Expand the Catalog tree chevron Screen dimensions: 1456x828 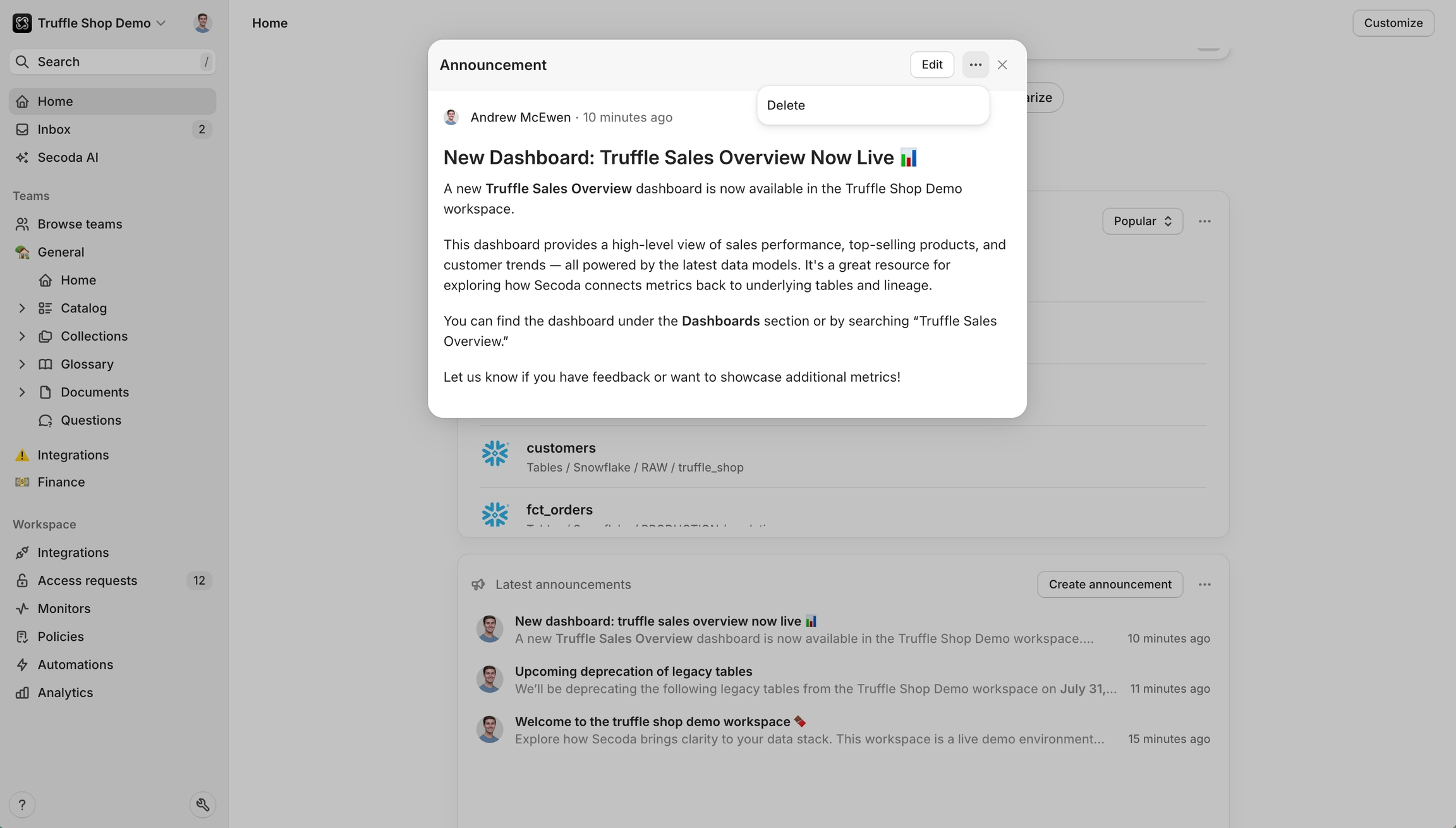[22, 308]
